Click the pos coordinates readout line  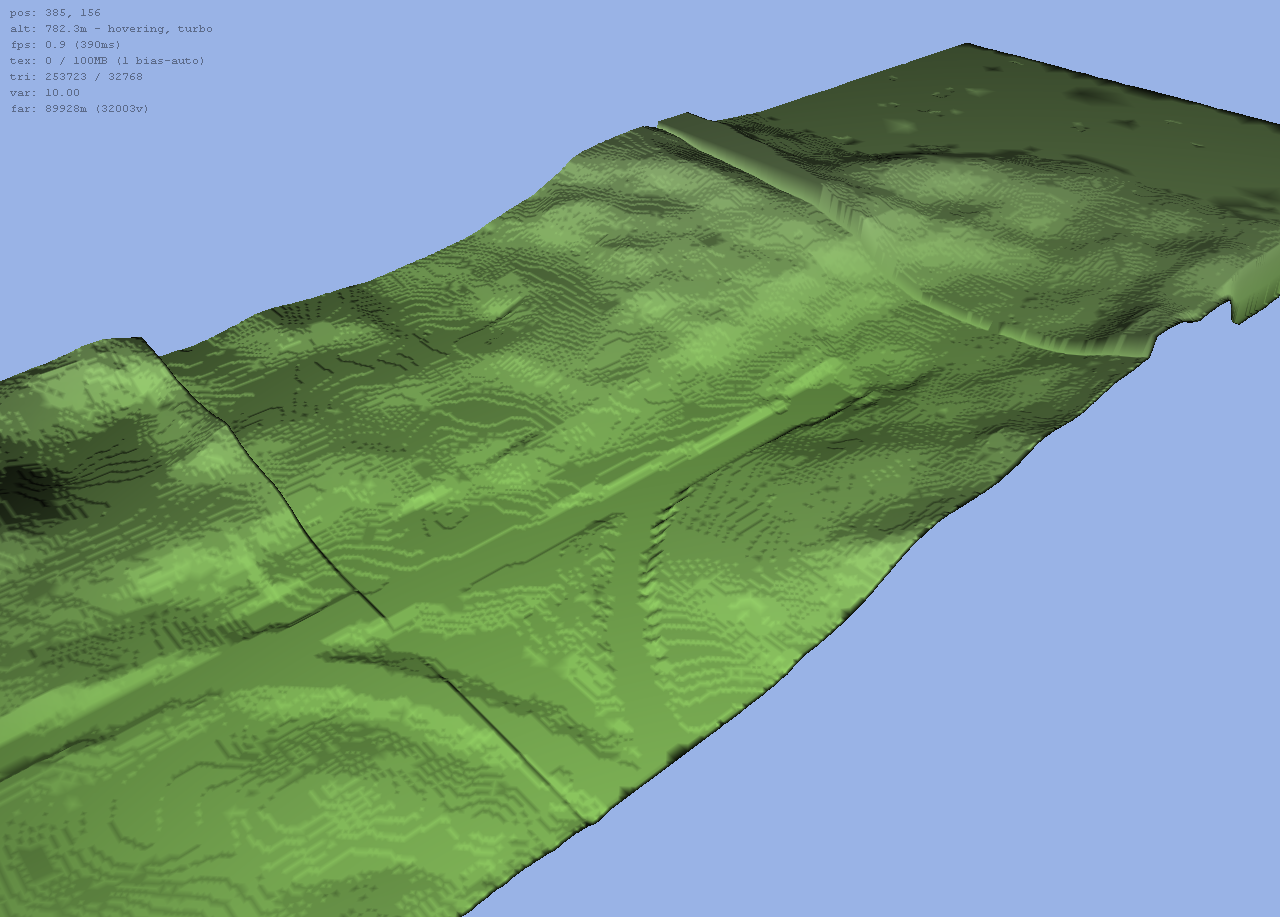coord(55,13)
